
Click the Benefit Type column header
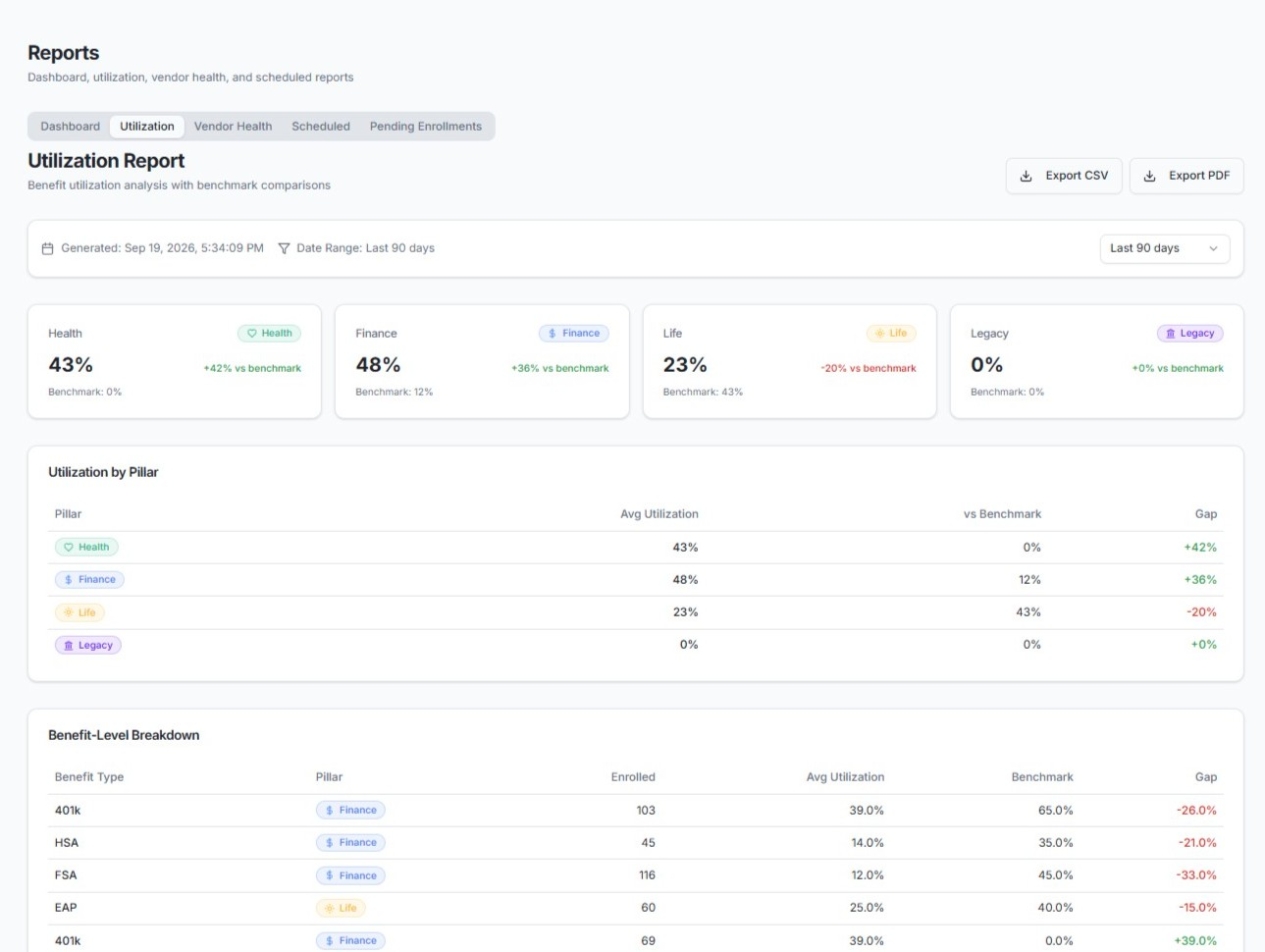point(89,777)
